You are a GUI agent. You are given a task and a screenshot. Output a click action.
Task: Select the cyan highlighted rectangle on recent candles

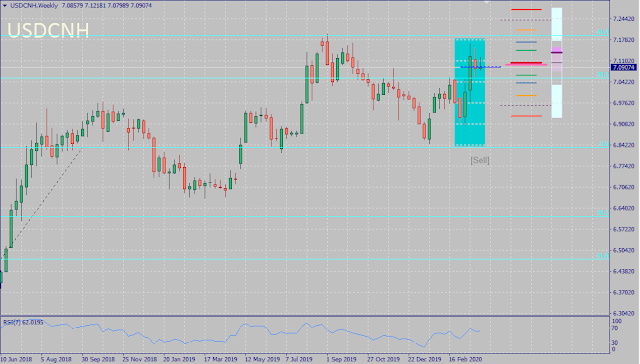[470, 92]
